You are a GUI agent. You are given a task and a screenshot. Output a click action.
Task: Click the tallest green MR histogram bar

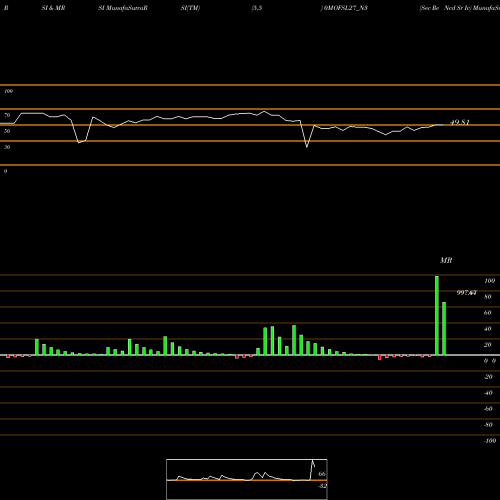click(437, 315)
